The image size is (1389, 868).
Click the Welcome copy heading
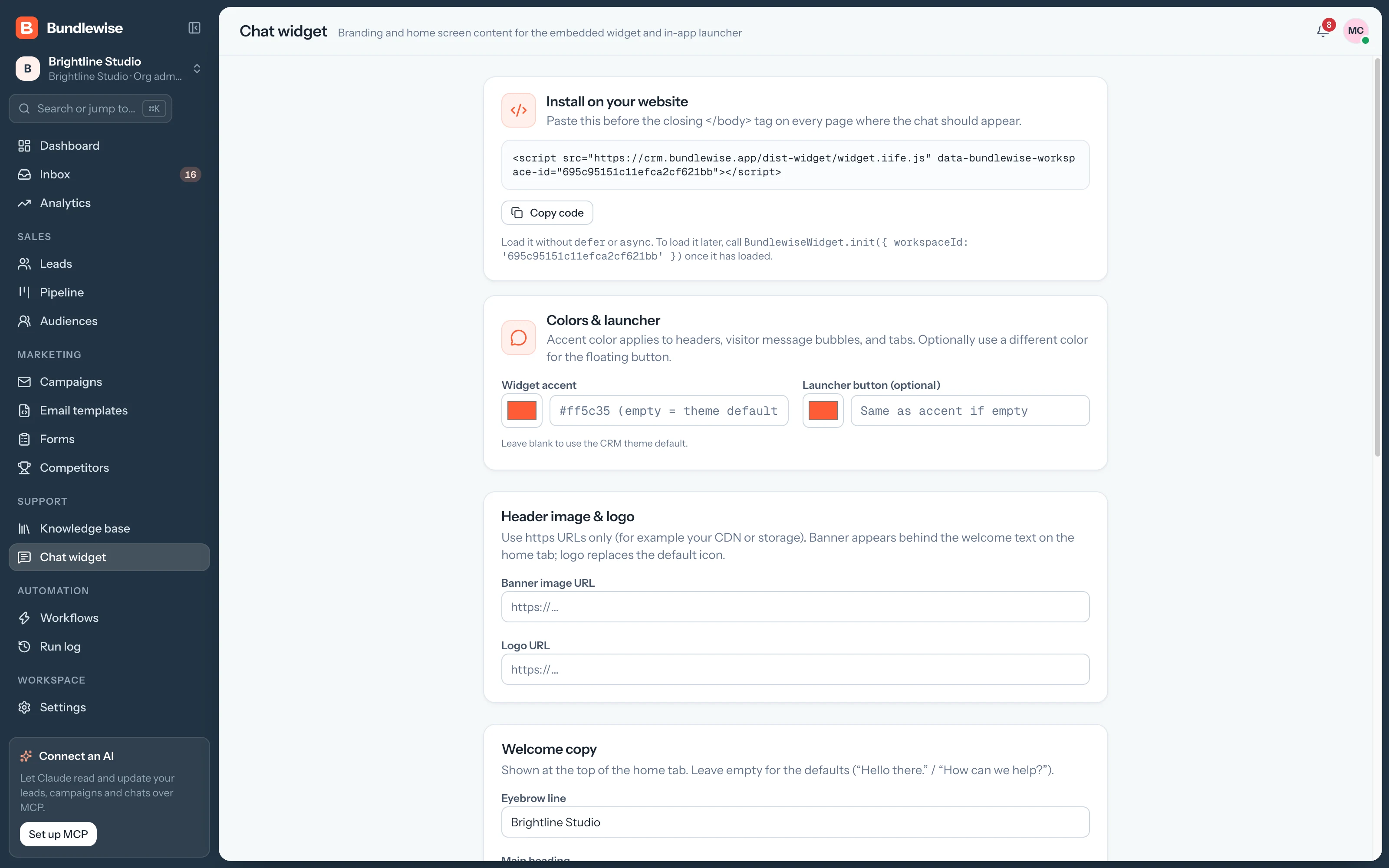point(549,749)
